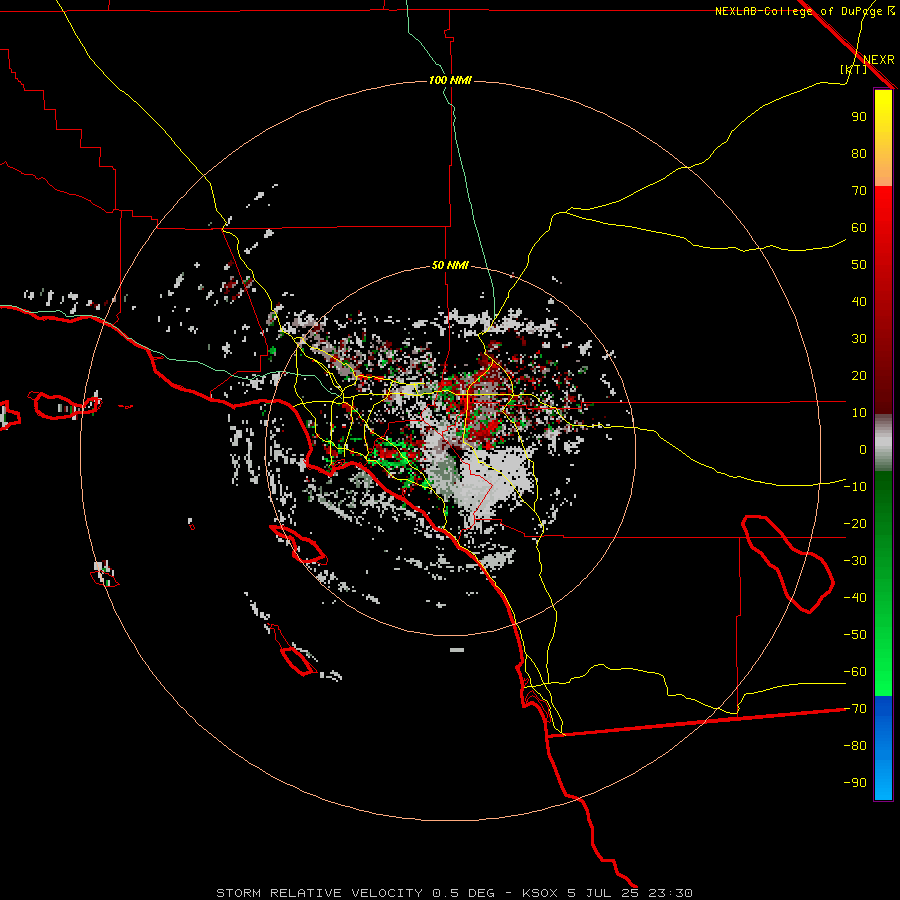Click the -90 value on velocity scale
900x900 pixels.
[855, 783]
